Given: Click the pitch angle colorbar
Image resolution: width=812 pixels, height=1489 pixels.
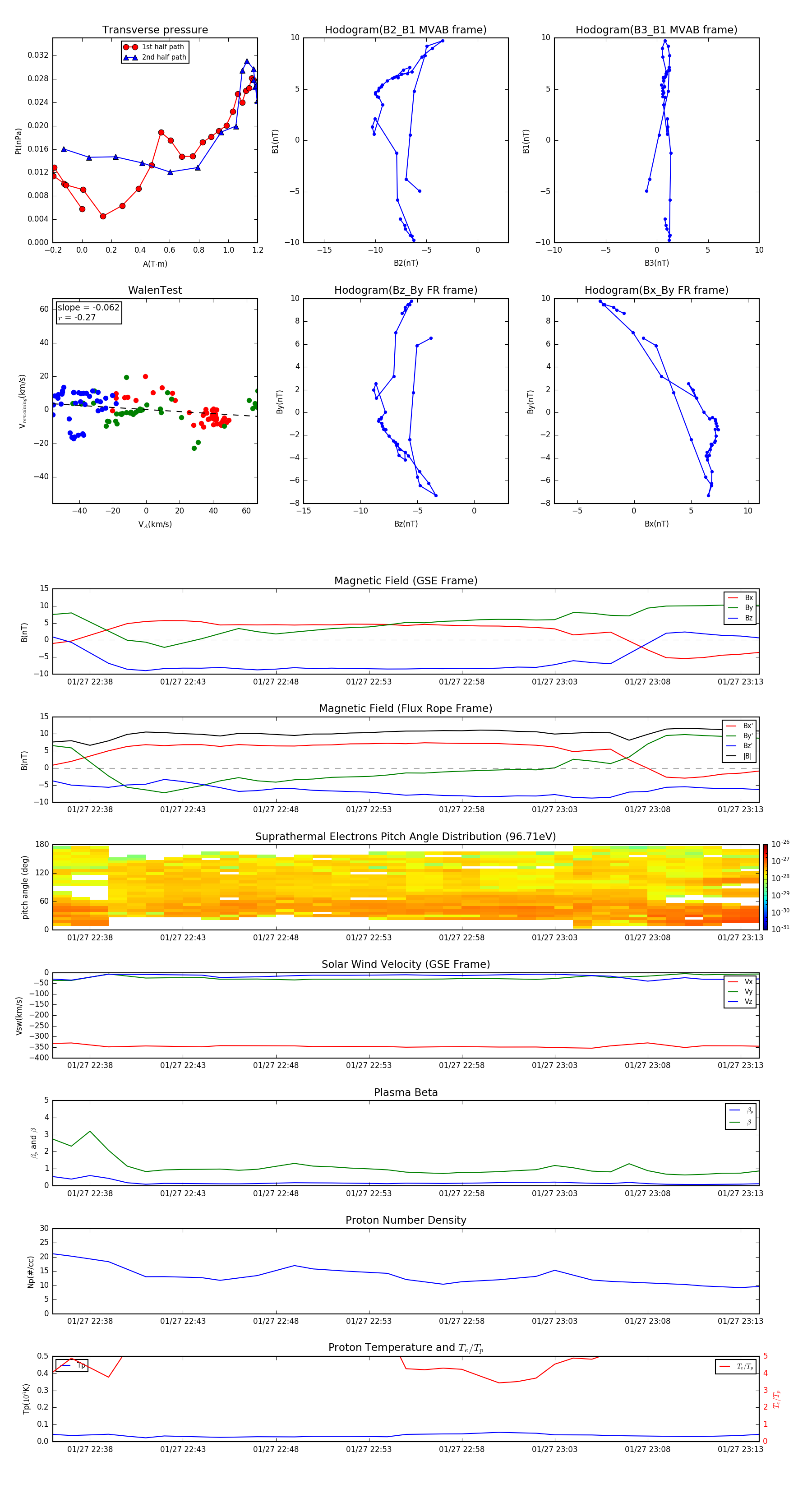Looking at the screenshot, I should click(x=765, y=887).
